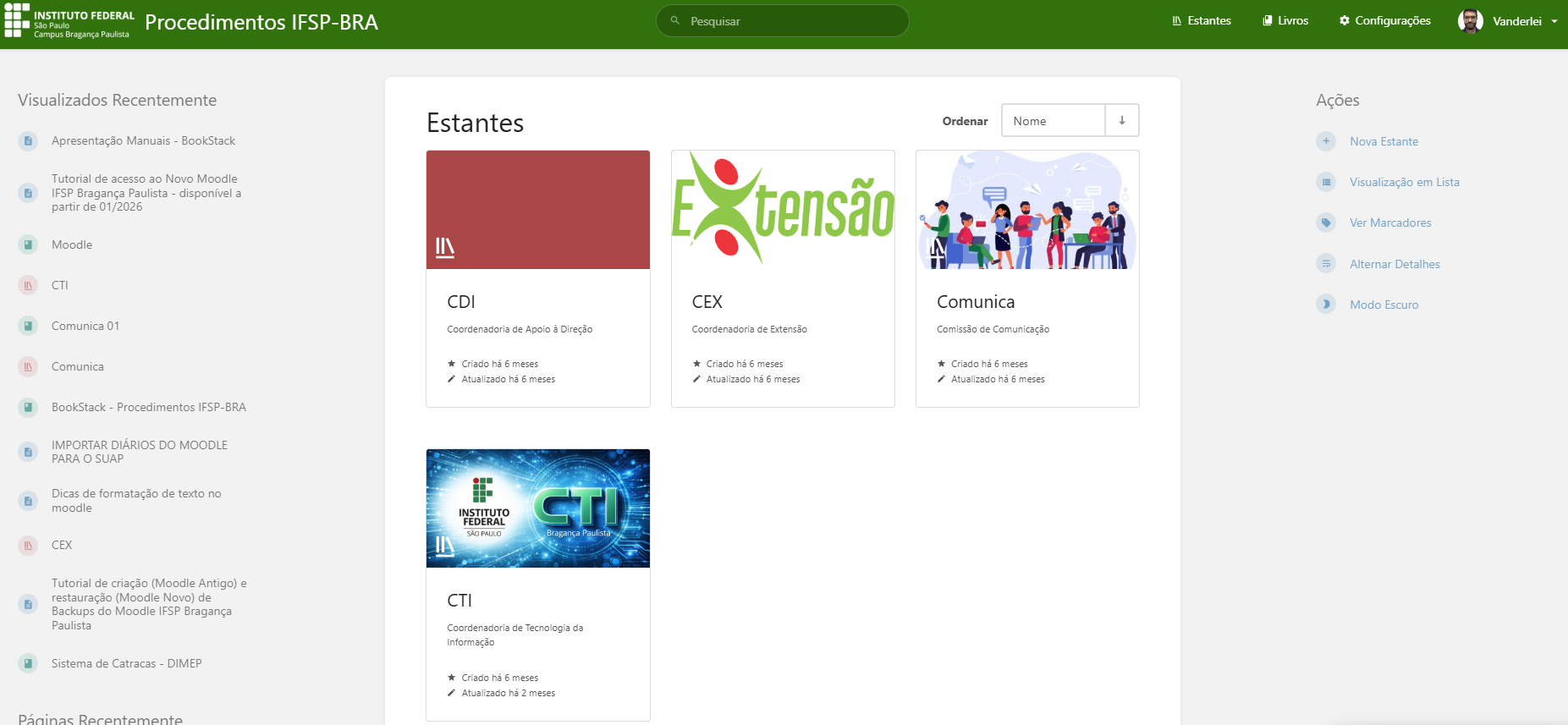
Task: Click the Instituto Federal logo in header
Action: pyautogui.click(x=69, y=21)
